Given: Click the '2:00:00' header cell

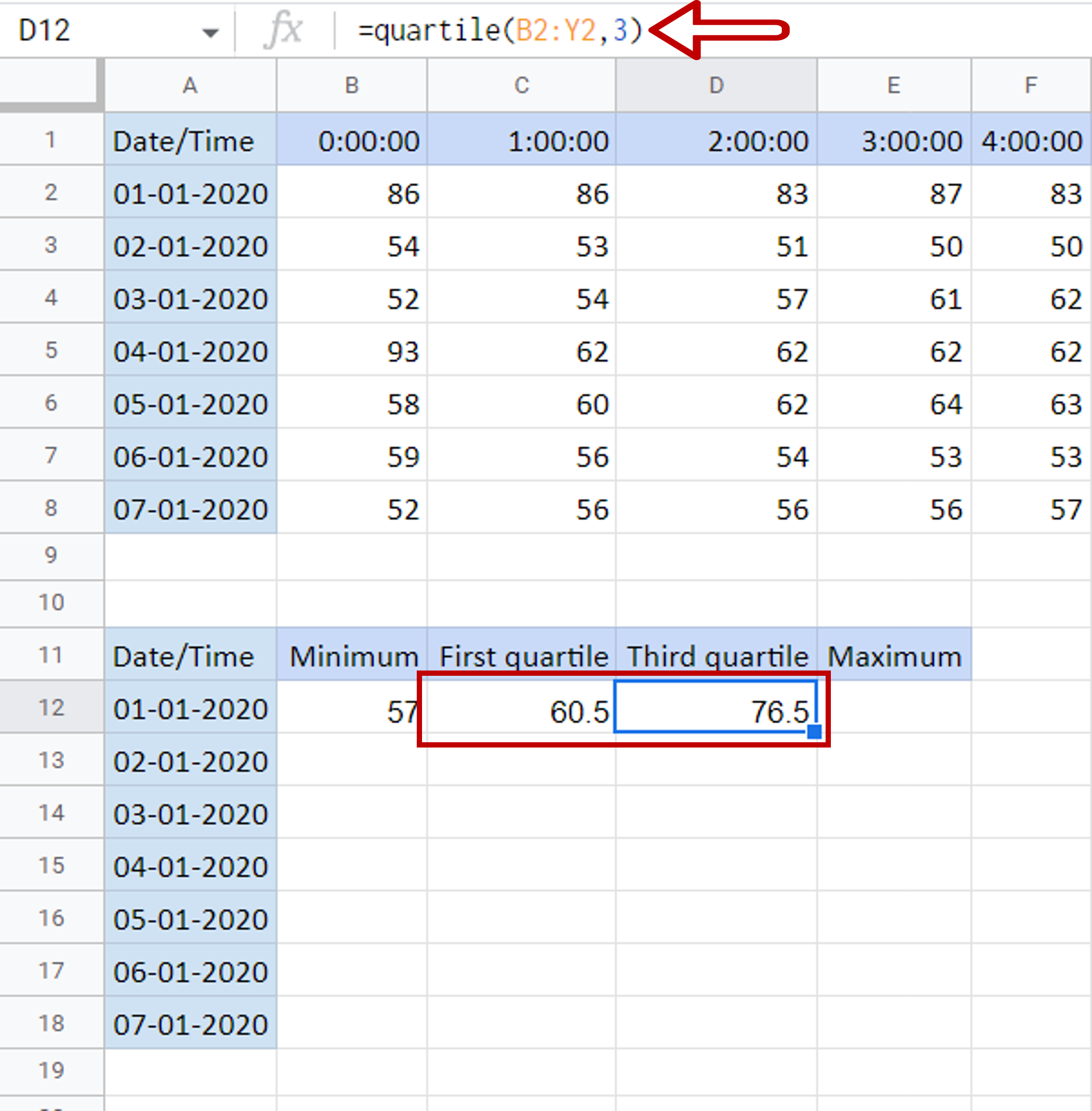Looking at the screenshot, I should click(716, 139).
